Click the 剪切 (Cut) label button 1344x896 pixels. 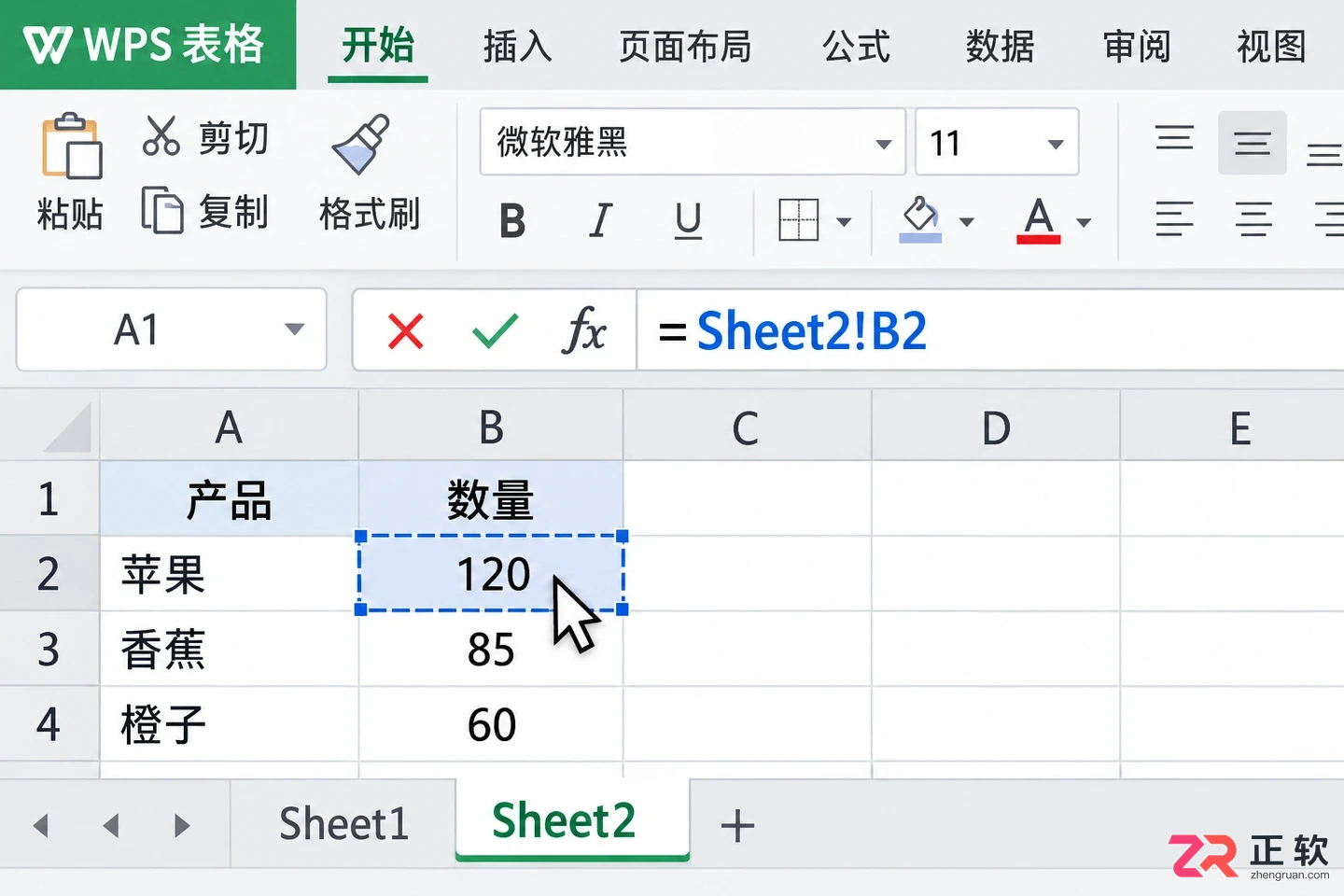tap(233, 138)
